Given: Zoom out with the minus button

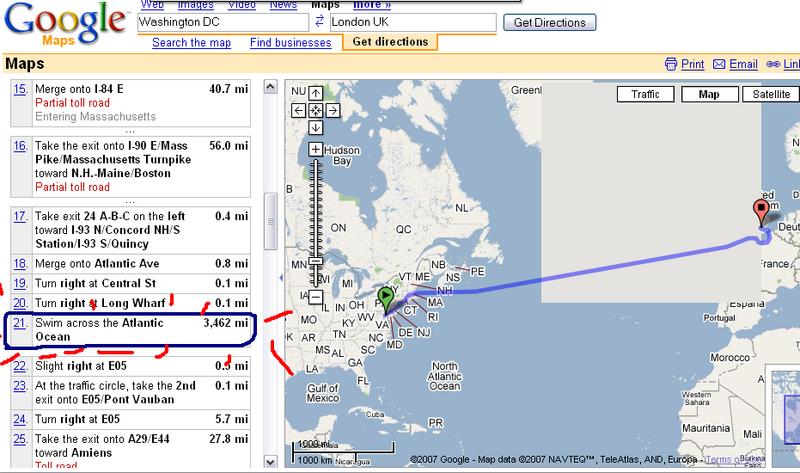Looking at the screenshot, I should 316,297.
